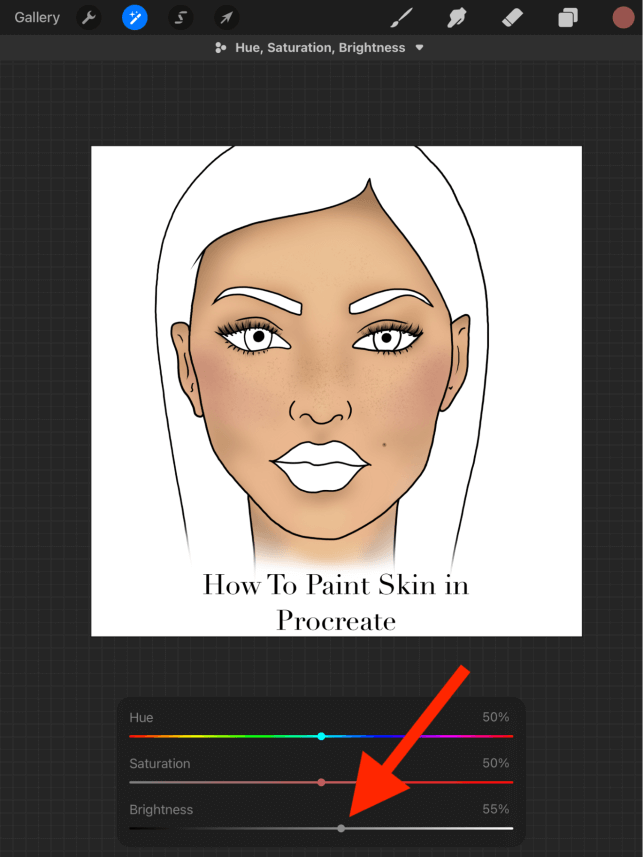Tap the left eye of the portrait
The image size is (643, 857).
pyautogui.click(x=257, y=338)
